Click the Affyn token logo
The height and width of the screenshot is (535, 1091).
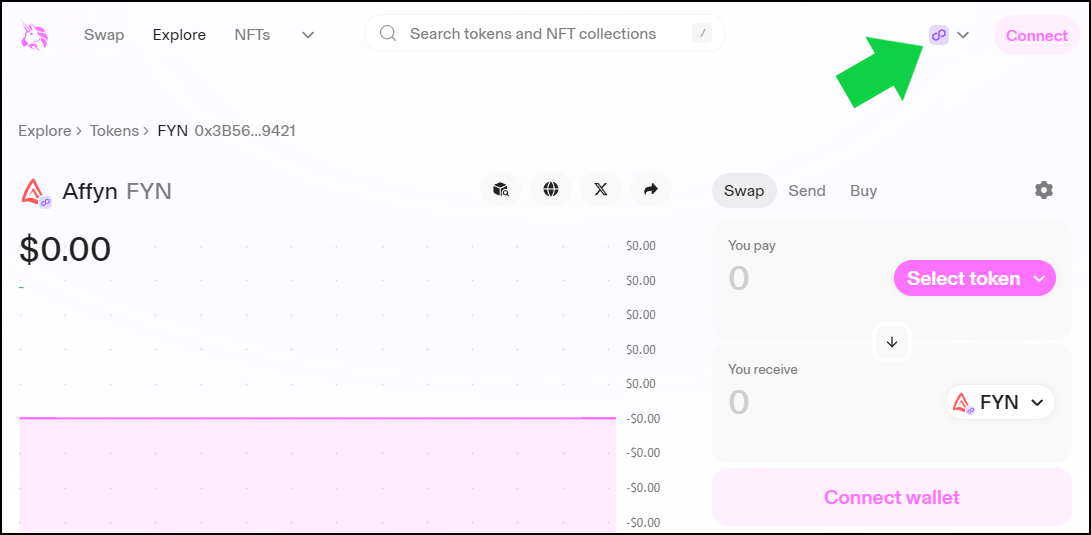pos(34,191)
